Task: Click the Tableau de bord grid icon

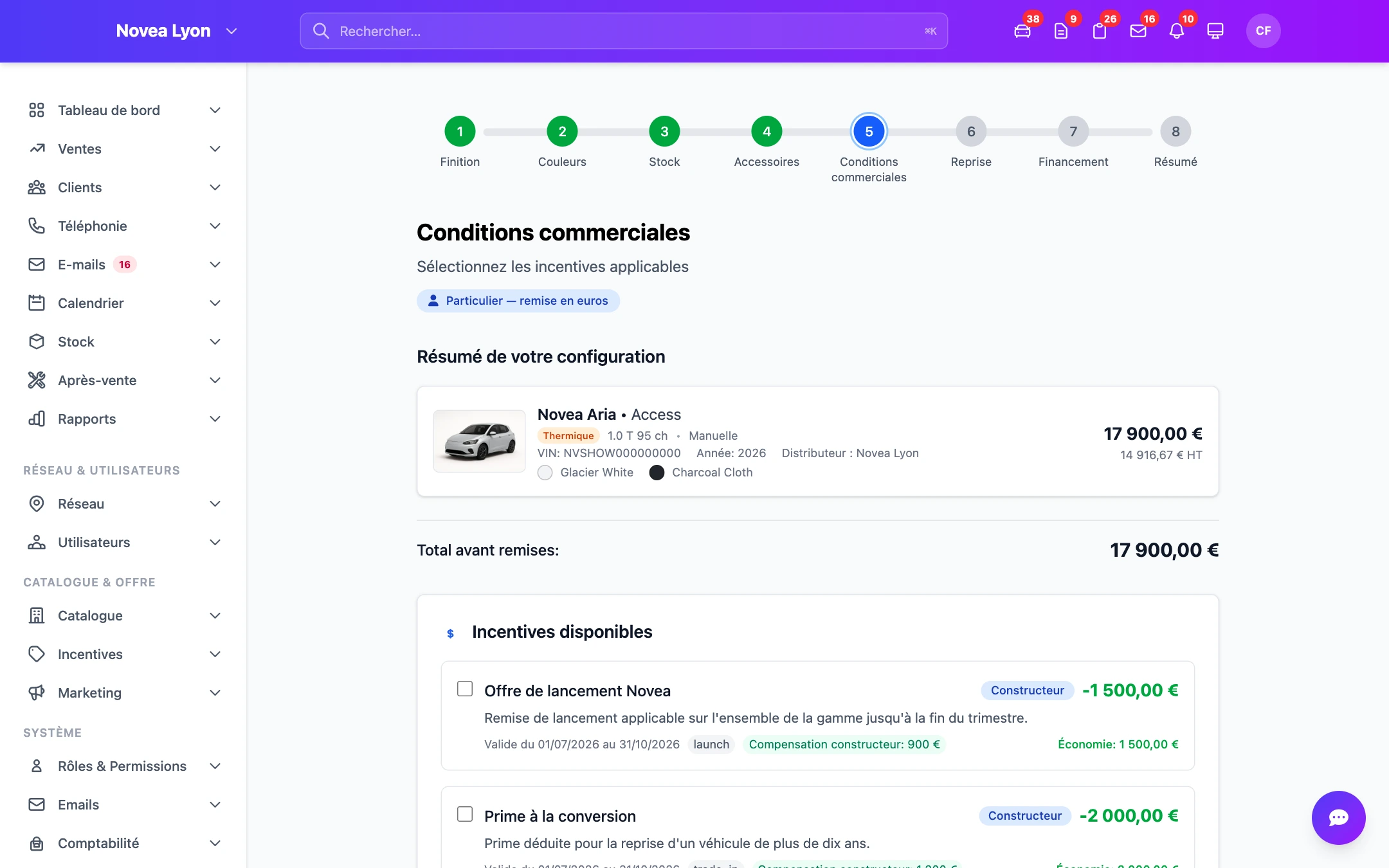Action: coord(37,110)
